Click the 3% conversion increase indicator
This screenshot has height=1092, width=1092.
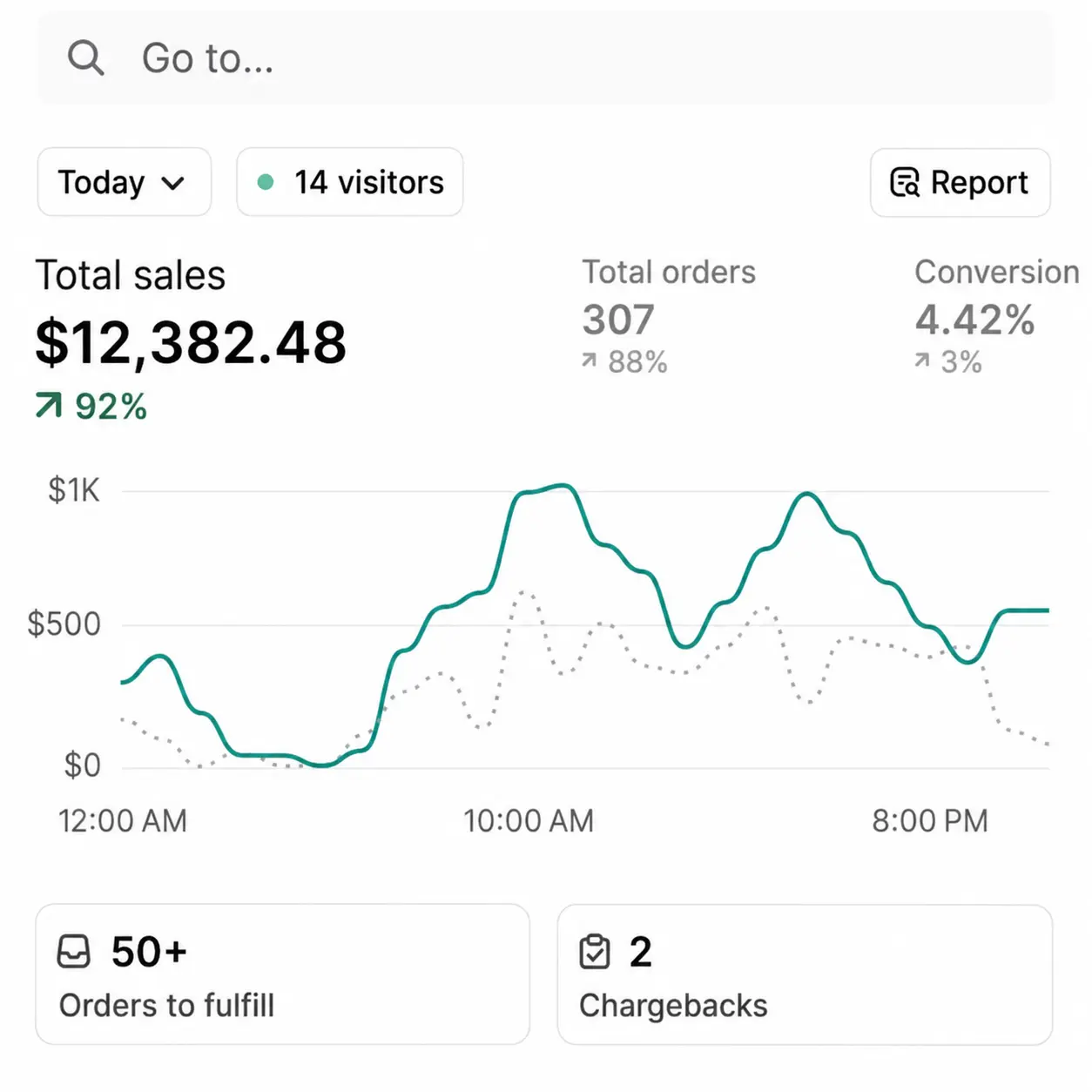[x=948, y=361]
